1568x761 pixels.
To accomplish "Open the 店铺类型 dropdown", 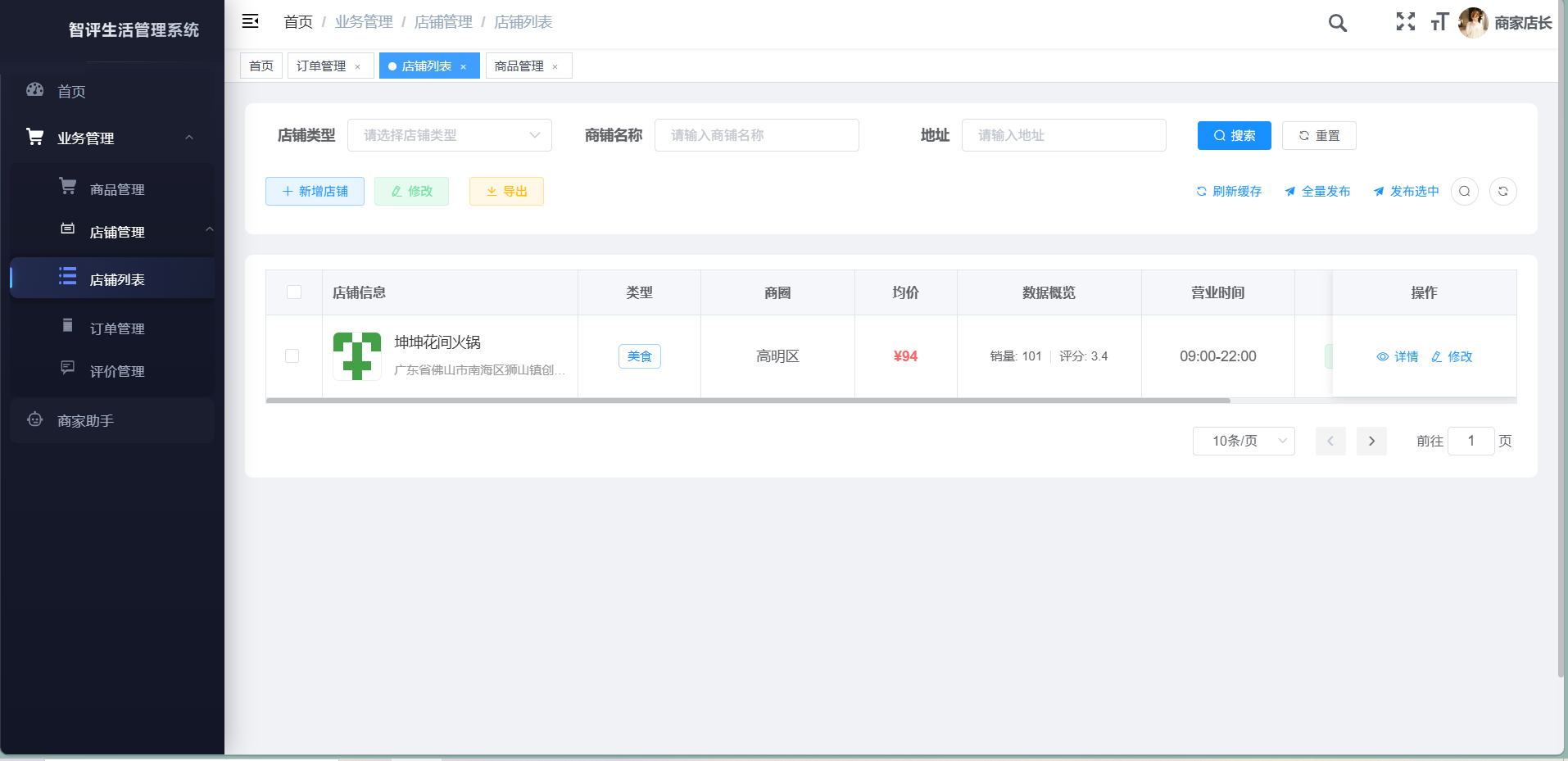I will click(x=449, y=135).
